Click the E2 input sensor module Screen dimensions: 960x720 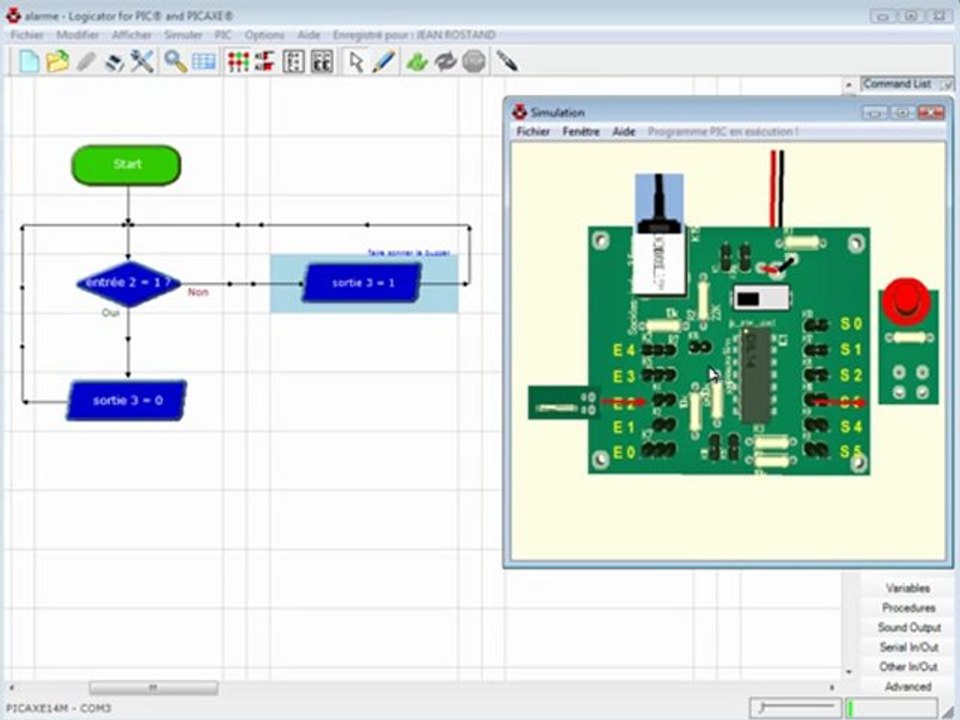tap(562, 403)
